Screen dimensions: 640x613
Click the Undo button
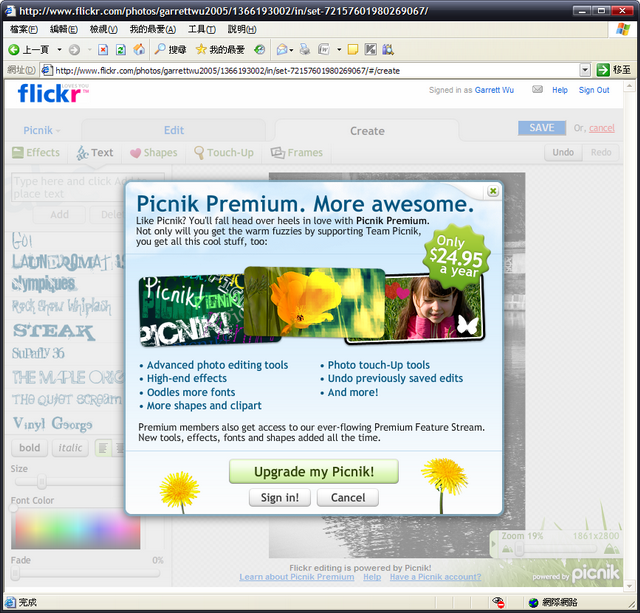pos(563,152)
